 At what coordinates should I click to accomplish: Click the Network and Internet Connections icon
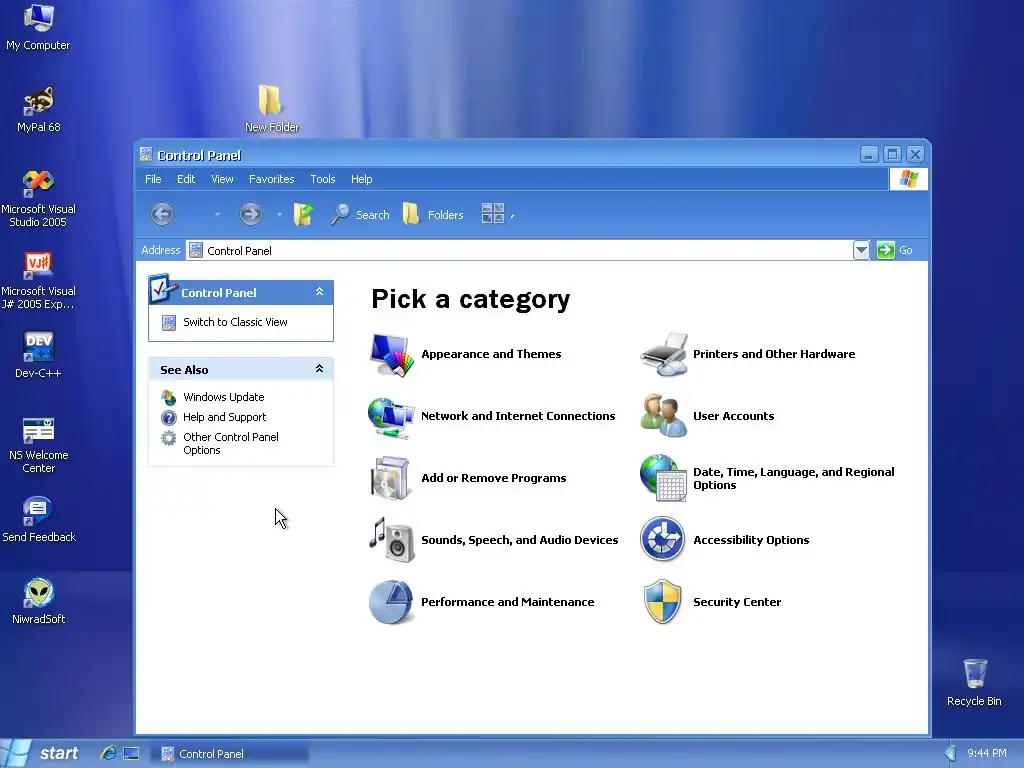tap(391, 417)
